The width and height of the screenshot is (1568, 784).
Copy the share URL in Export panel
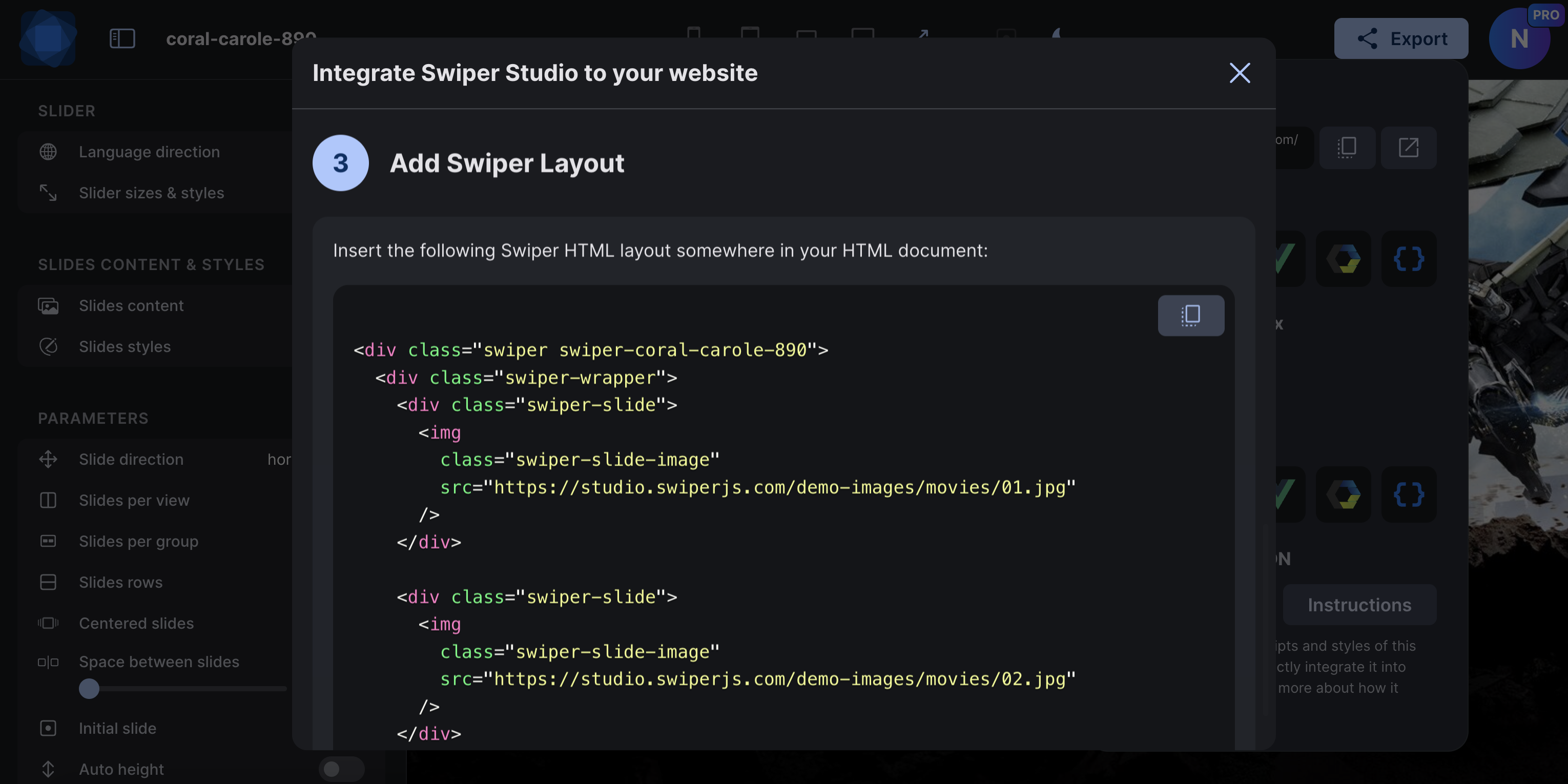(x=1347, y=147)
